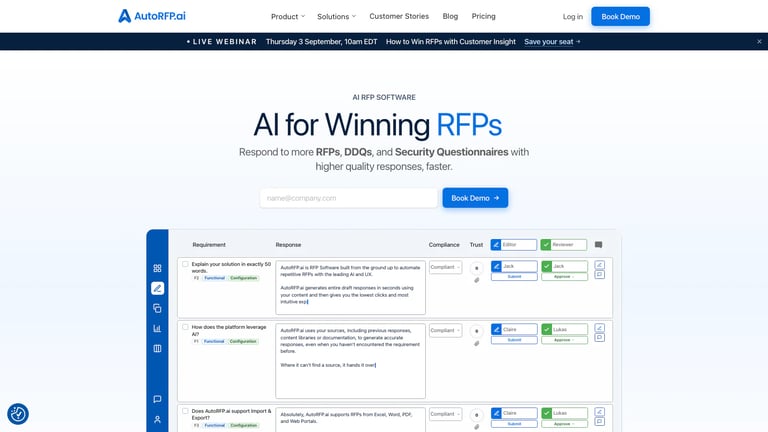Click the Compliance column header
Screen dimensions: 768x432
point(444,244)
